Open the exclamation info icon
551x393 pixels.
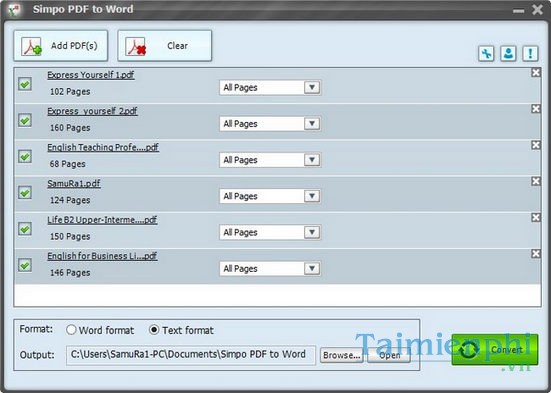tap(530, 54)
